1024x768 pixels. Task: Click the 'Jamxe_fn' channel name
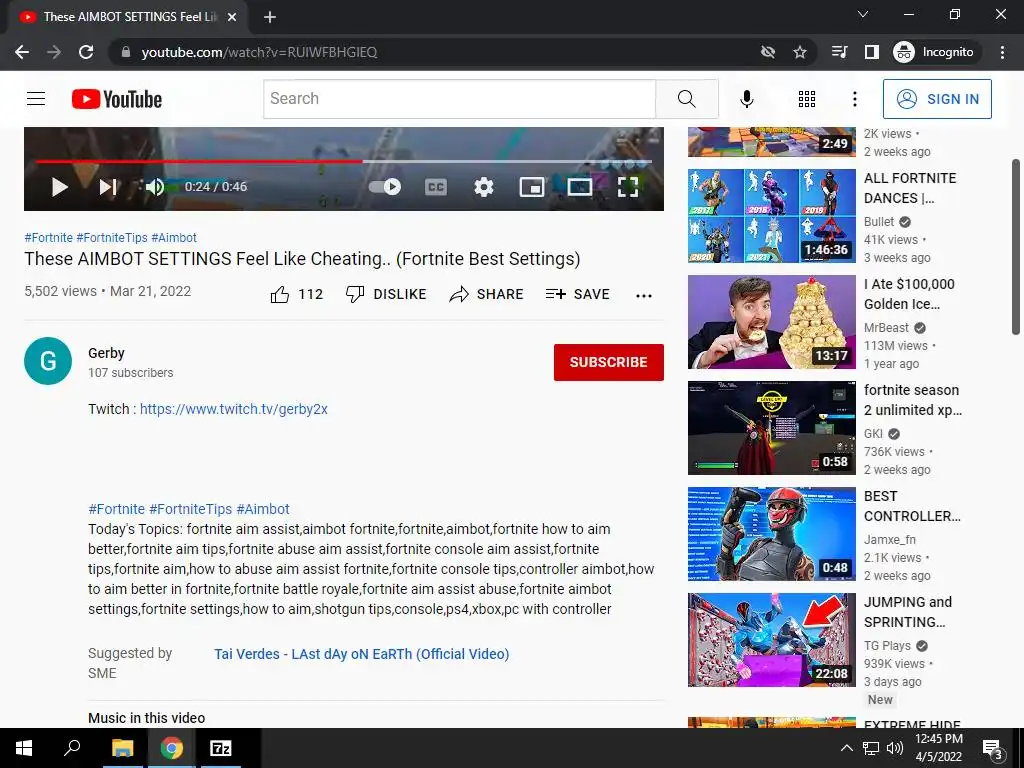(x=889, y=540)
